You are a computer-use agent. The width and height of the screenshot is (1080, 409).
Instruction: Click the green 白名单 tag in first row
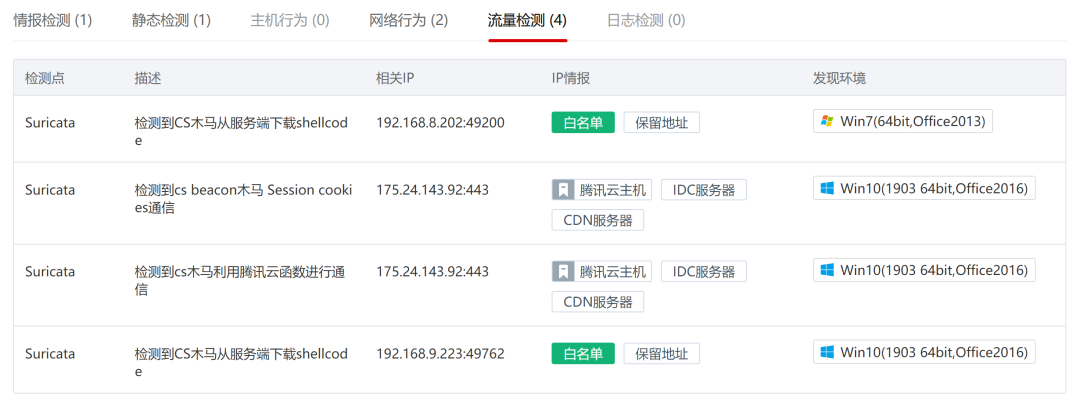(583, 123)
